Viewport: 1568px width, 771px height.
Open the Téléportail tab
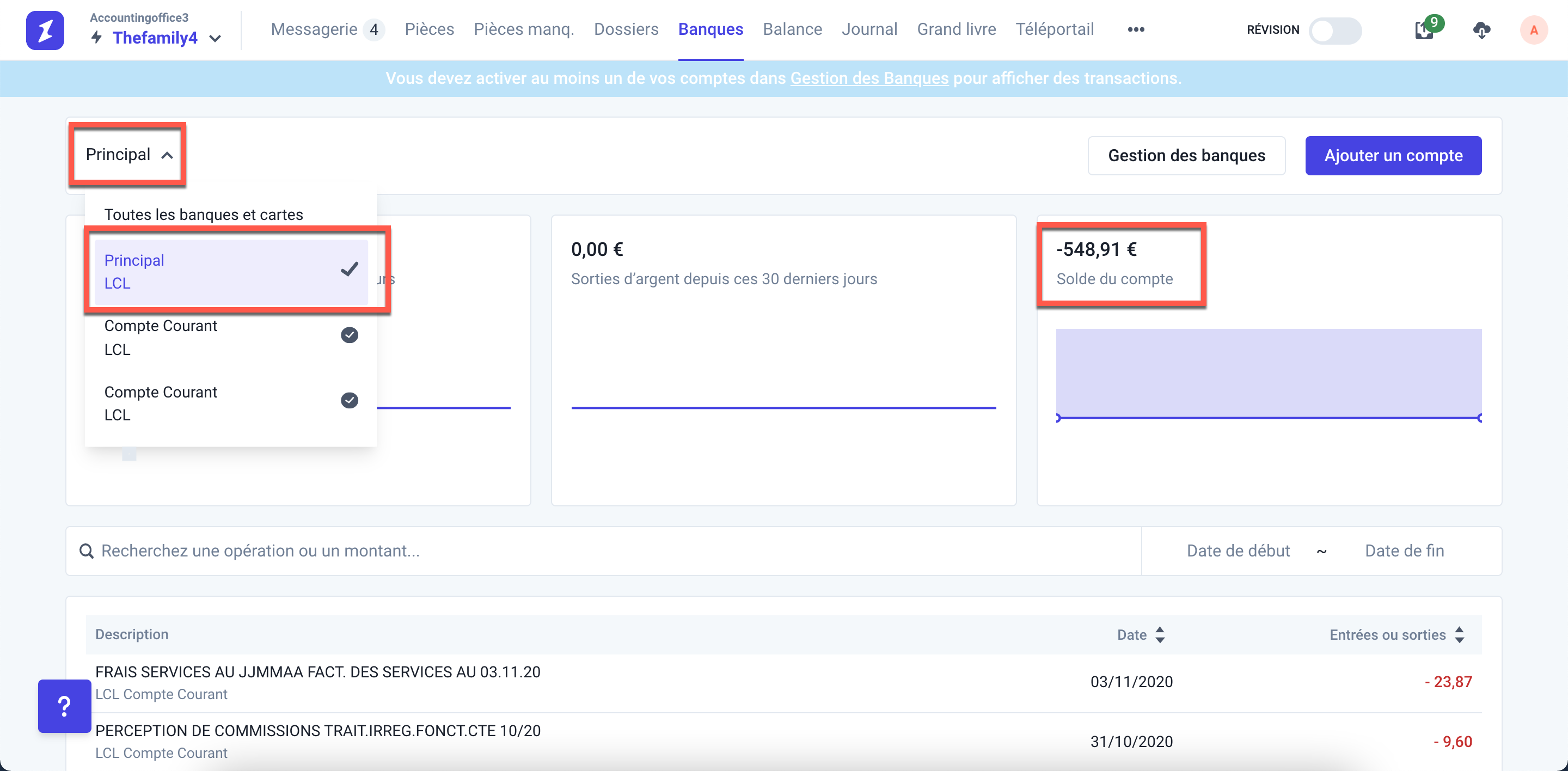[x=1054, y=29]
